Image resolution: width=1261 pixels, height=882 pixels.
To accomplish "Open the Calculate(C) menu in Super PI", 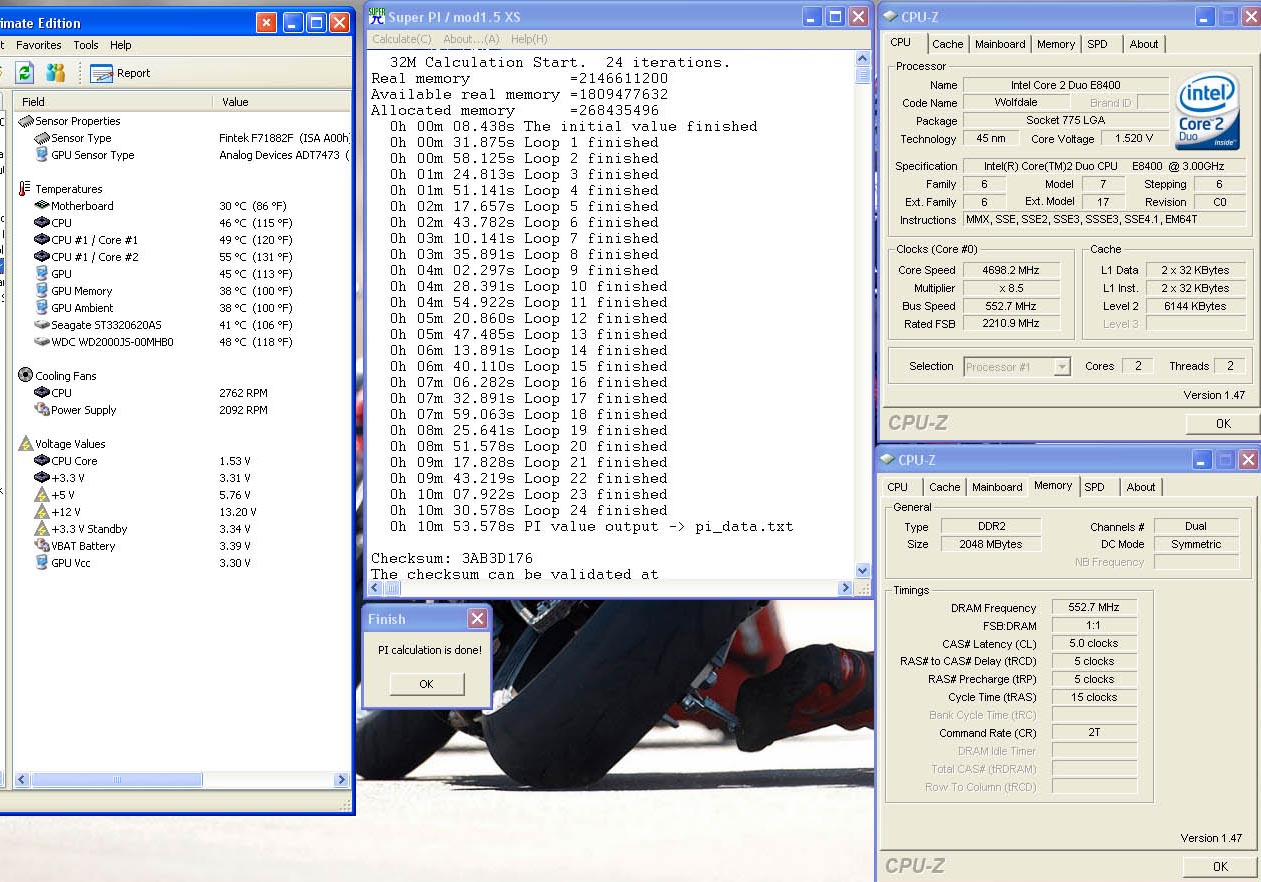I will pyautogui.click(x=402, y=39).
